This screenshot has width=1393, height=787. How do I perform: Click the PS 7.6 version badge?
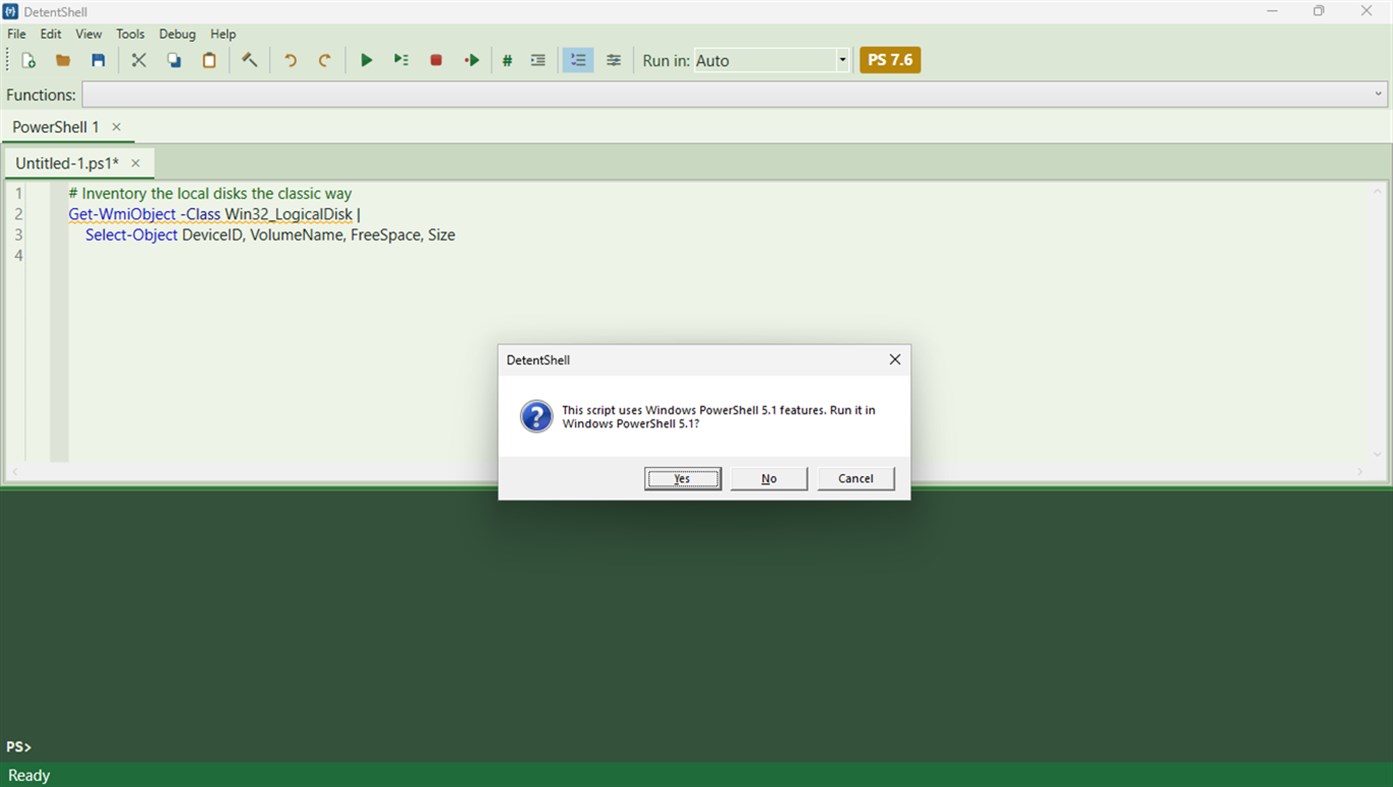pyautogui.click(x=890, y=60)
